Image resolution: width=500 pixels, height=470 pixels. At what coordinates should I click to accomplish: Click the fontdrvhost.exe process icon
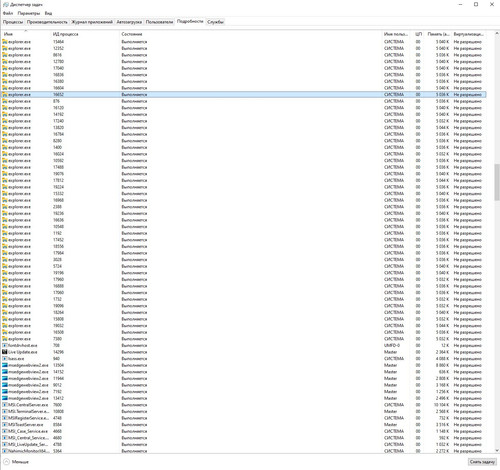(5, 345)
